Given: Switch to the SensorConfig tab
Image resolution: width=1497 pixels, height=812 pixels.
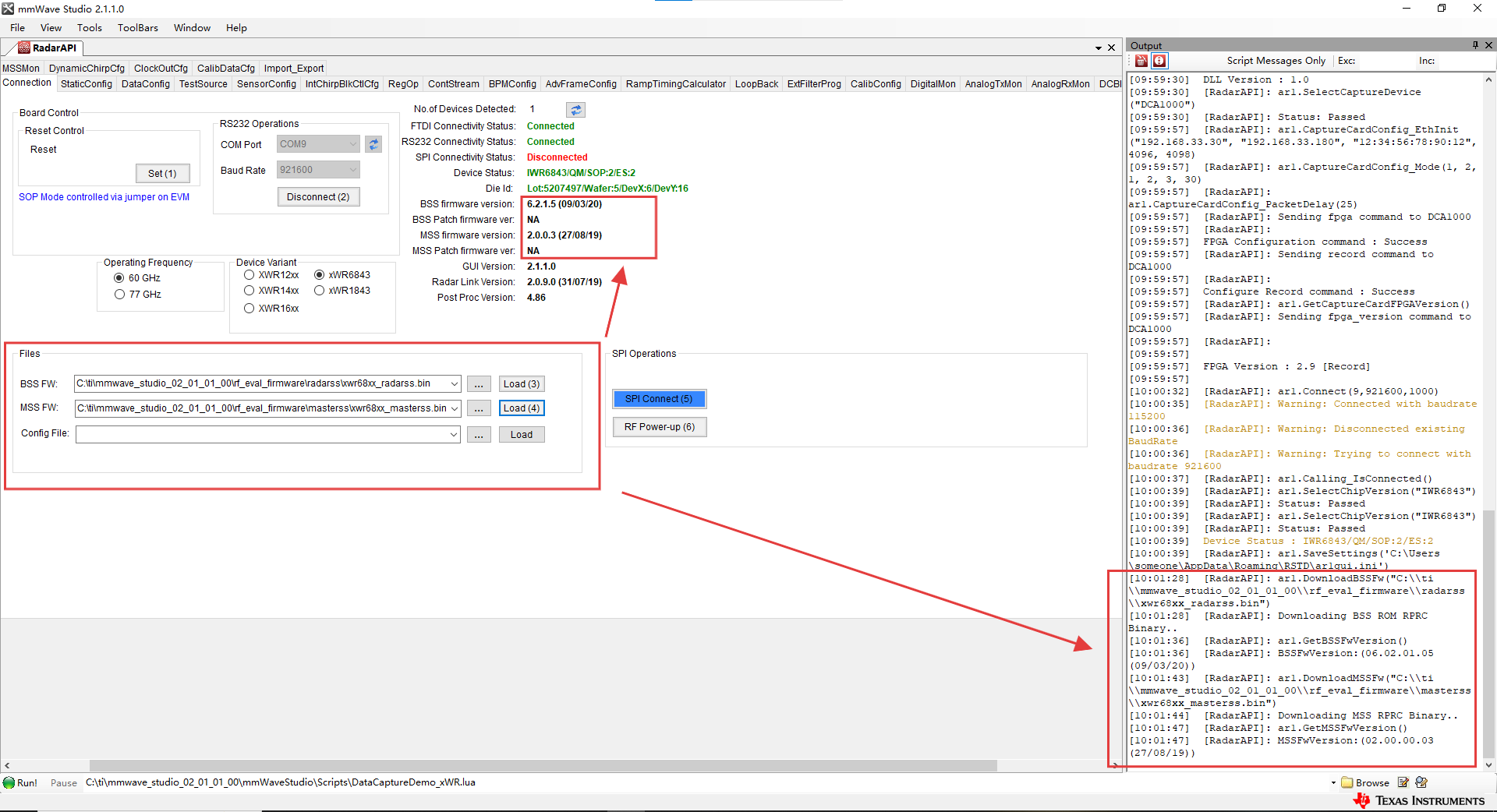Looking at the screenshot, I should point(266,84).
